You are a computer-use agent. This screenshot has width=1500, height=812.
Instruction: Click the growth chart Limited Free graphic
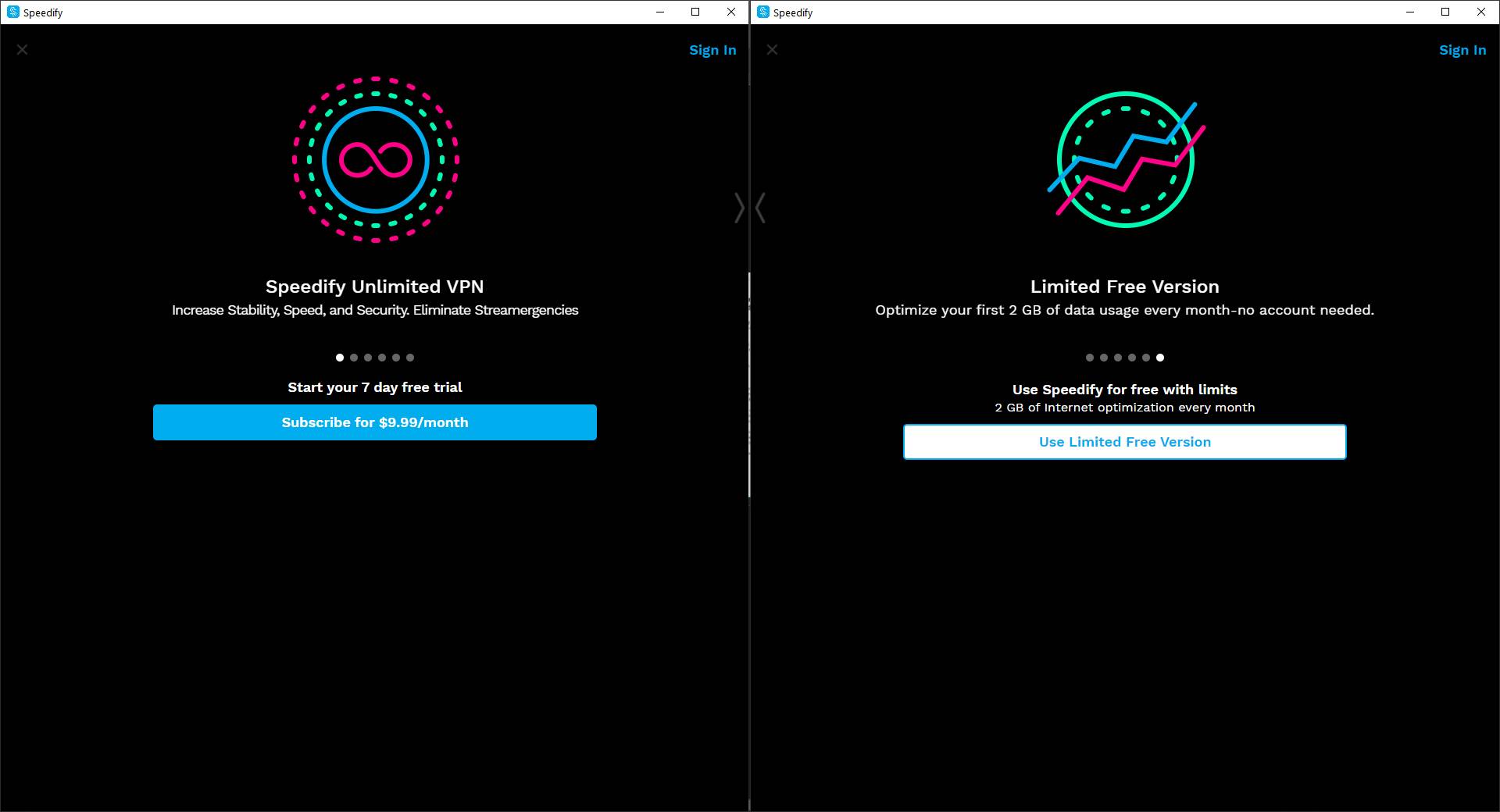[1126, 160]
